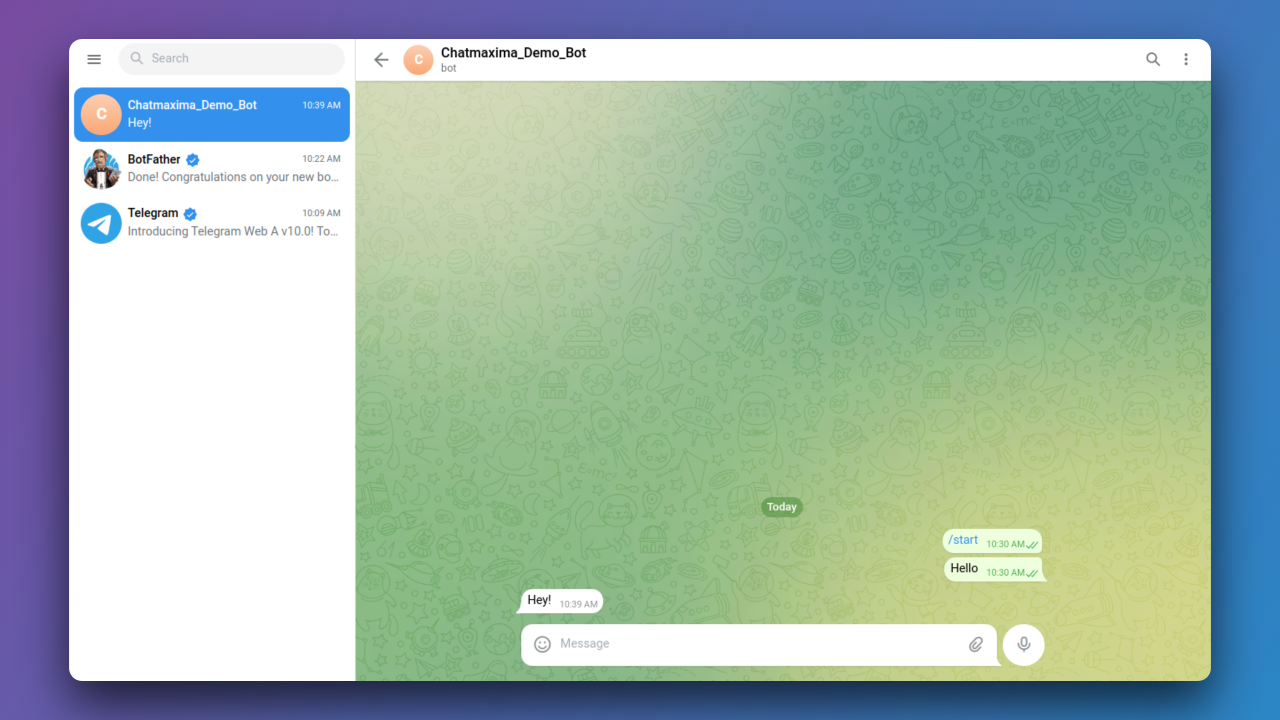Click the BotFather profile picture

tap(101, 168)
